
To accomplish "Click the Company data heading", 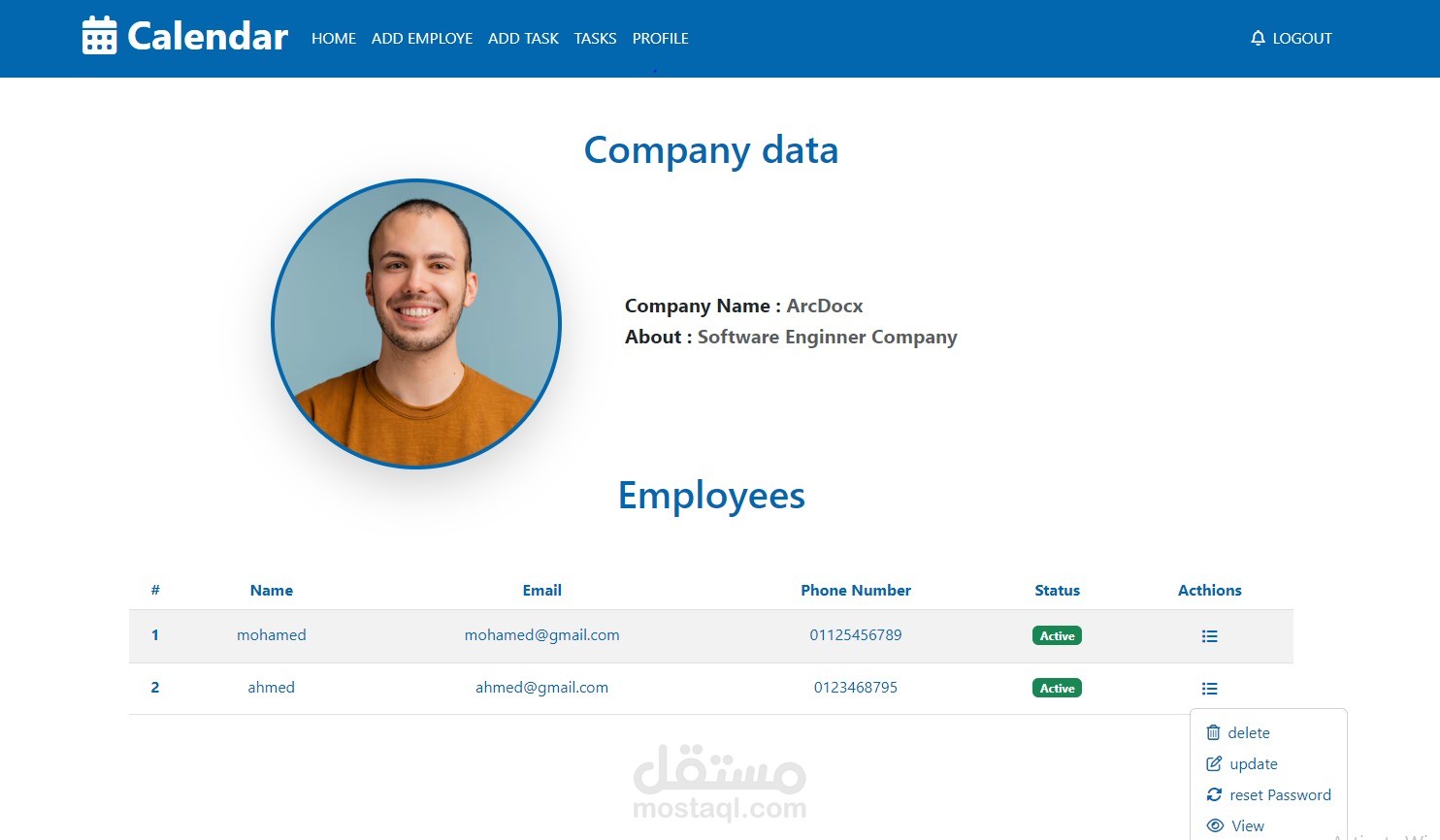I will point(711,151).
